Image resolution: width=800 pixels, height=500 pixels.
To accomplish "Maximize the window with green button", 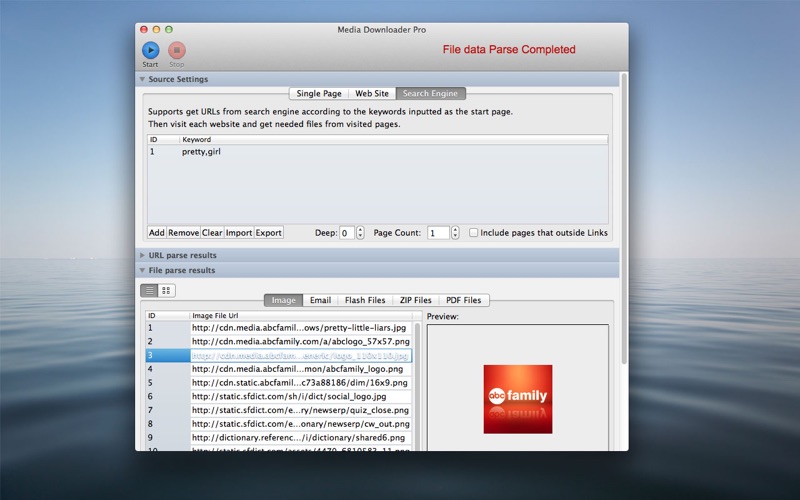I will pos(169,30).
